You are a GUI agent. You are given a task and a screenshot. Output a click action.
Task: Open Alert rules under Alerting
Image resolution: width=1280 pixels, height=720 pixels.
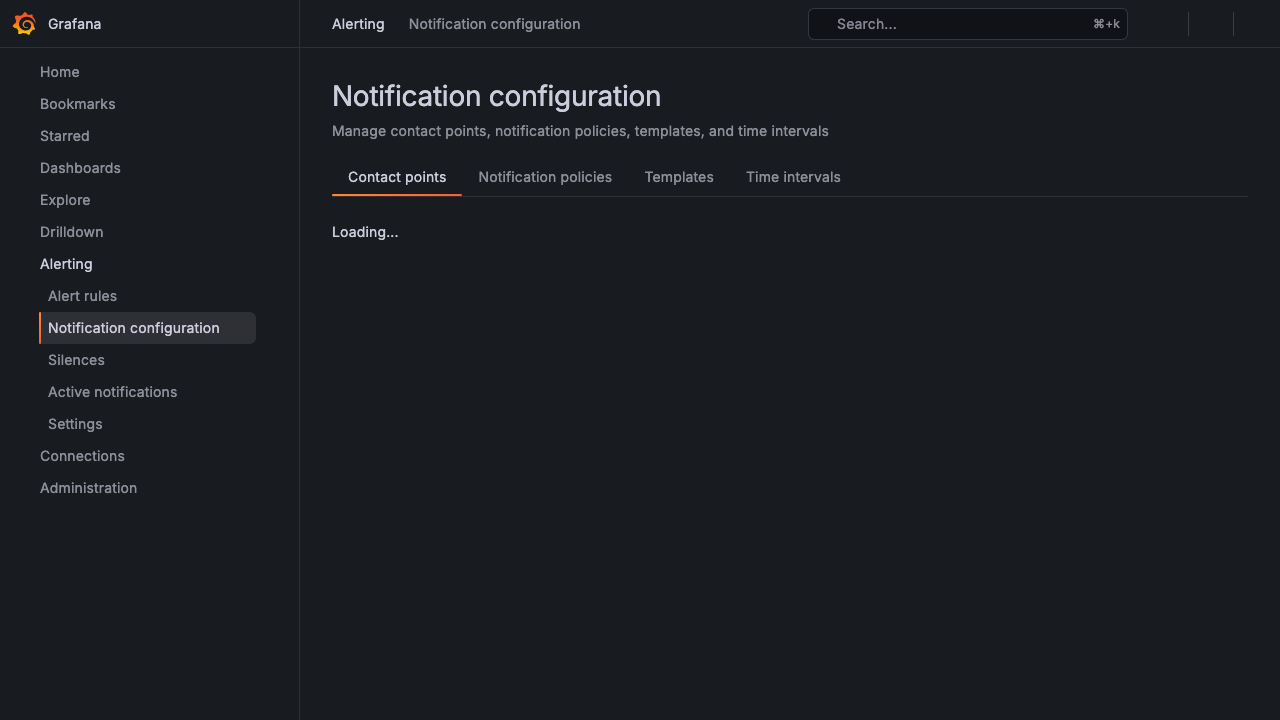[x=82, y=296]
